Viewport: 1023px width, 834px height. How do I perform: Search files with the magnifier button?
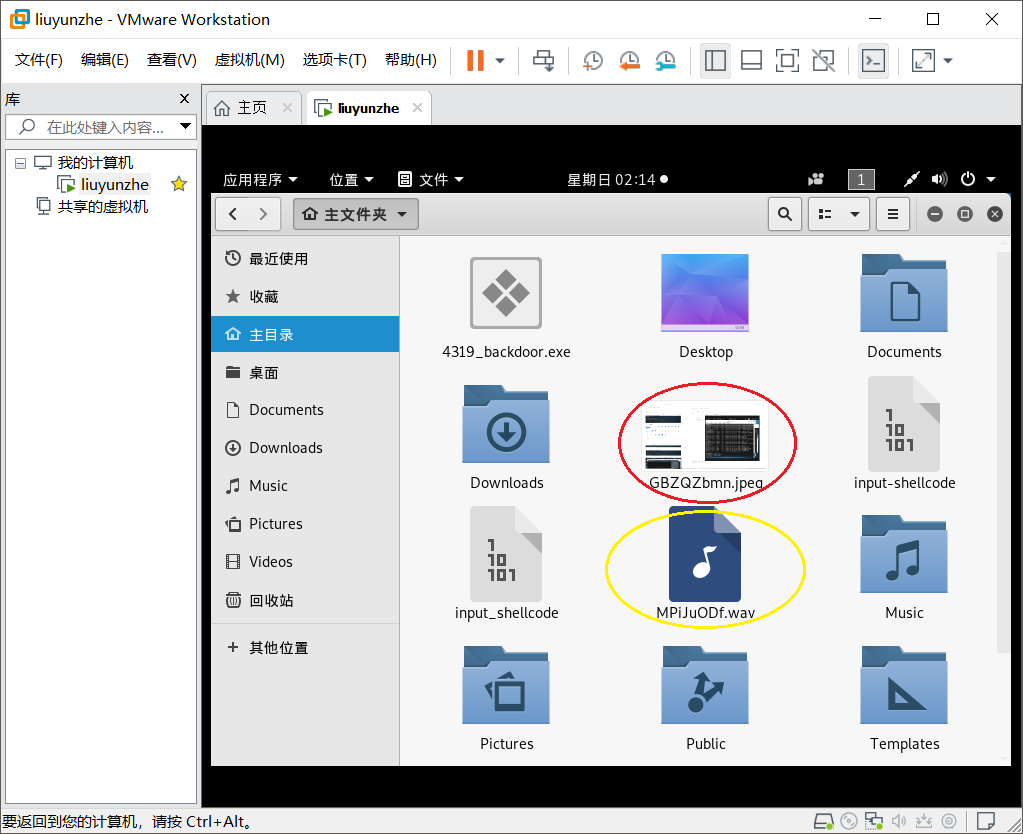click(785, 214)
